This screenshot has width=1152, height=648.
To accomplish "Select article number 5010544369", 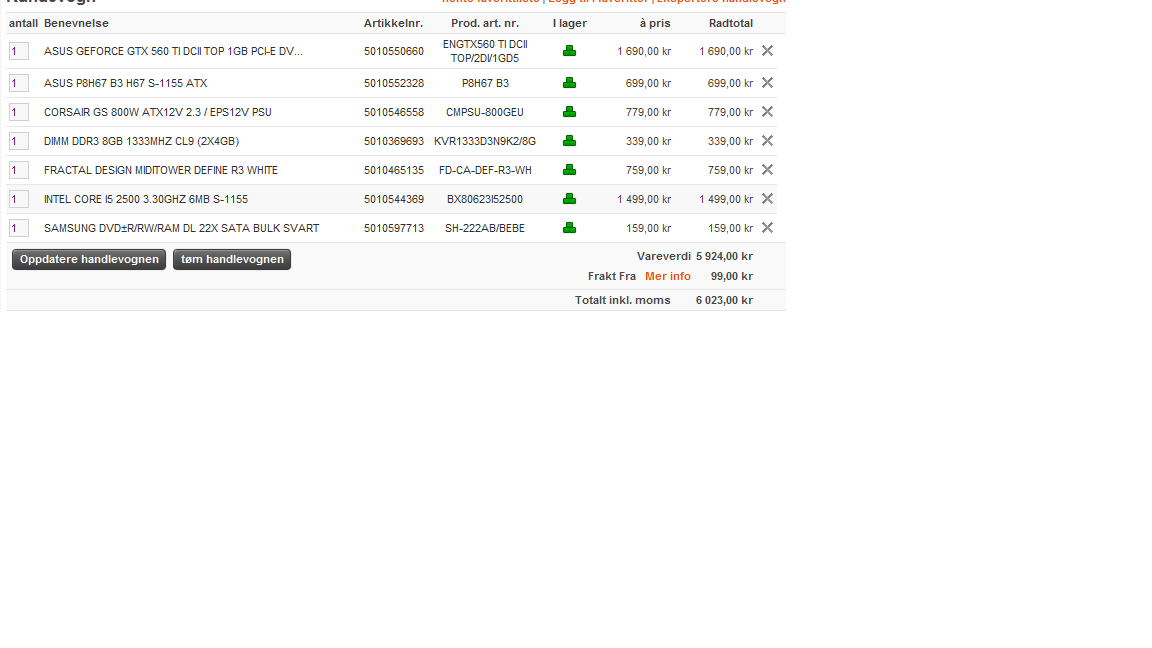I will click(x=394, y=199).
